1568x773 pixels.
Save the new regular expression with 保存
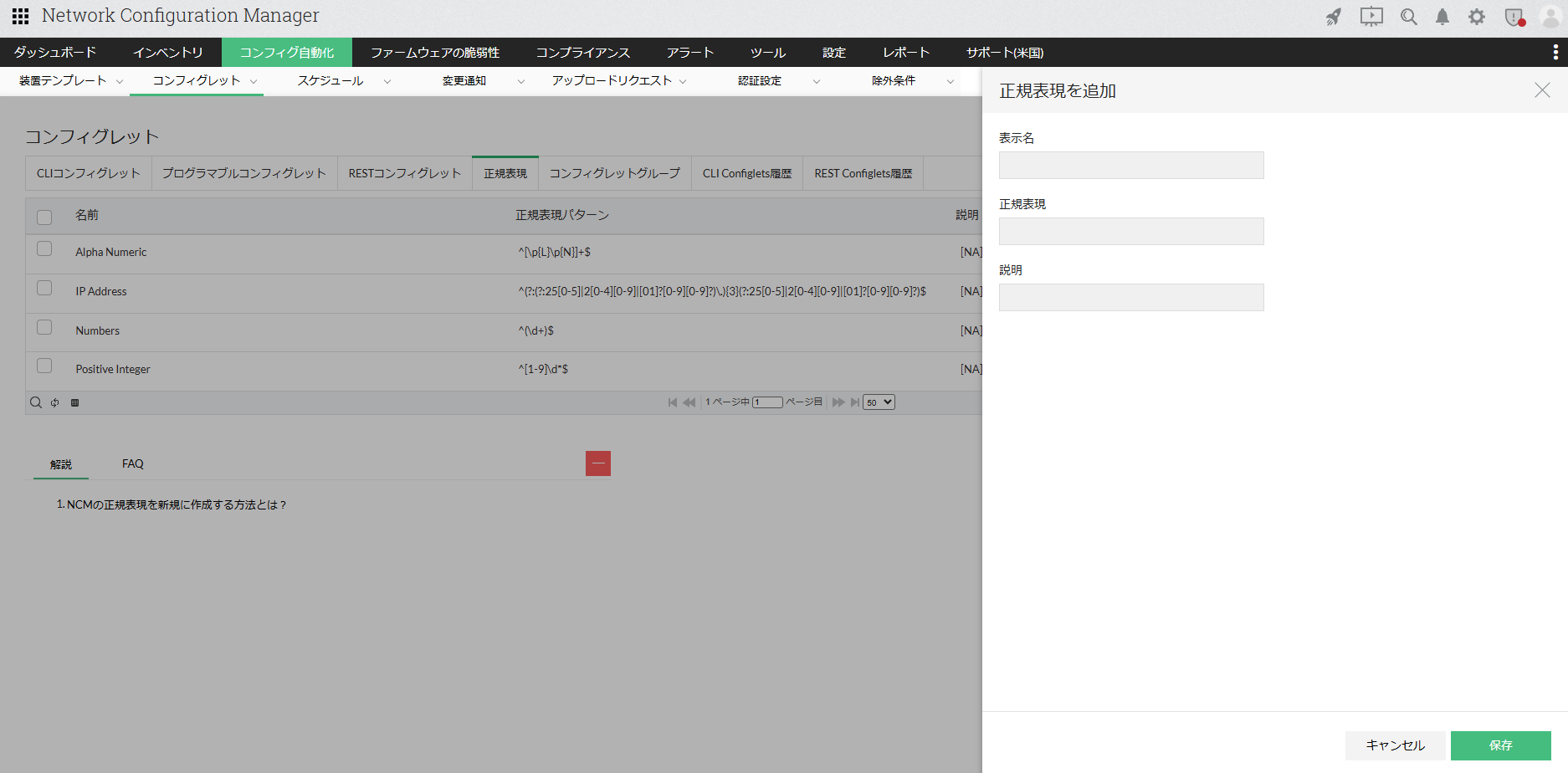1502,745
